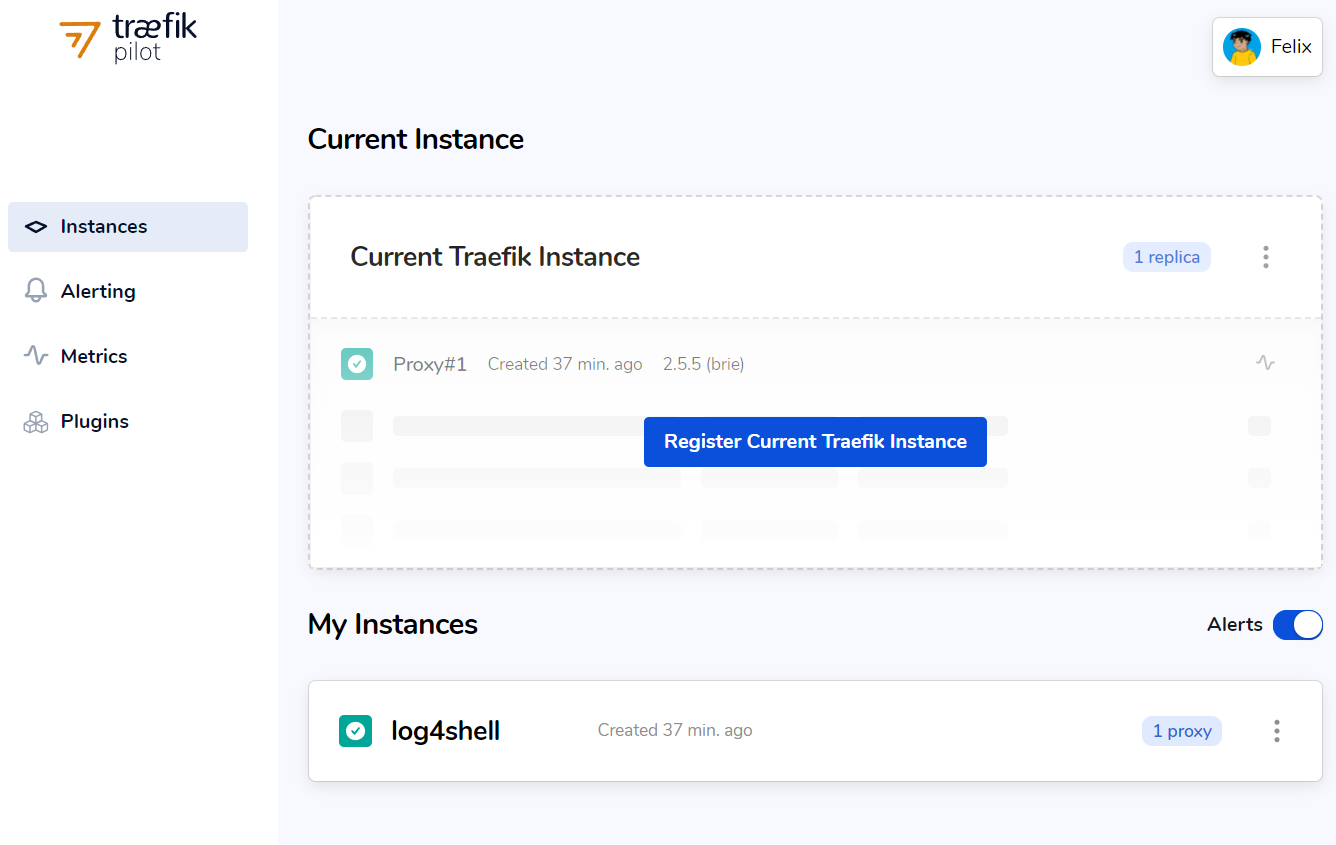The image size is (1336, 845).
Task: Click the 2.5.5 (brie) version text
Action: (703, 364)
